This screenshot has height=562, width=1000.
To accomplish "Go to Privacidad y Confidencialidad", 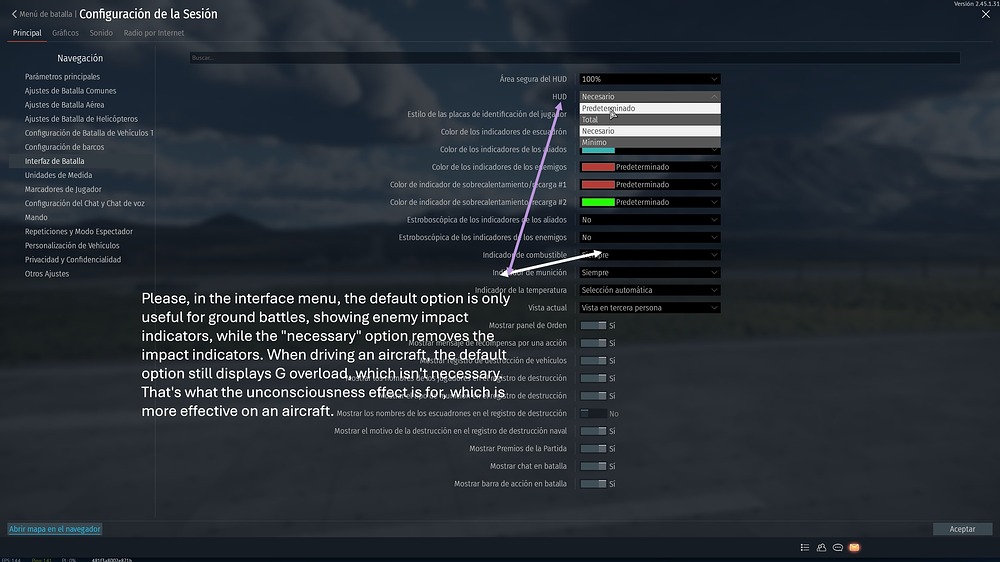I will [x=73, y=260].
